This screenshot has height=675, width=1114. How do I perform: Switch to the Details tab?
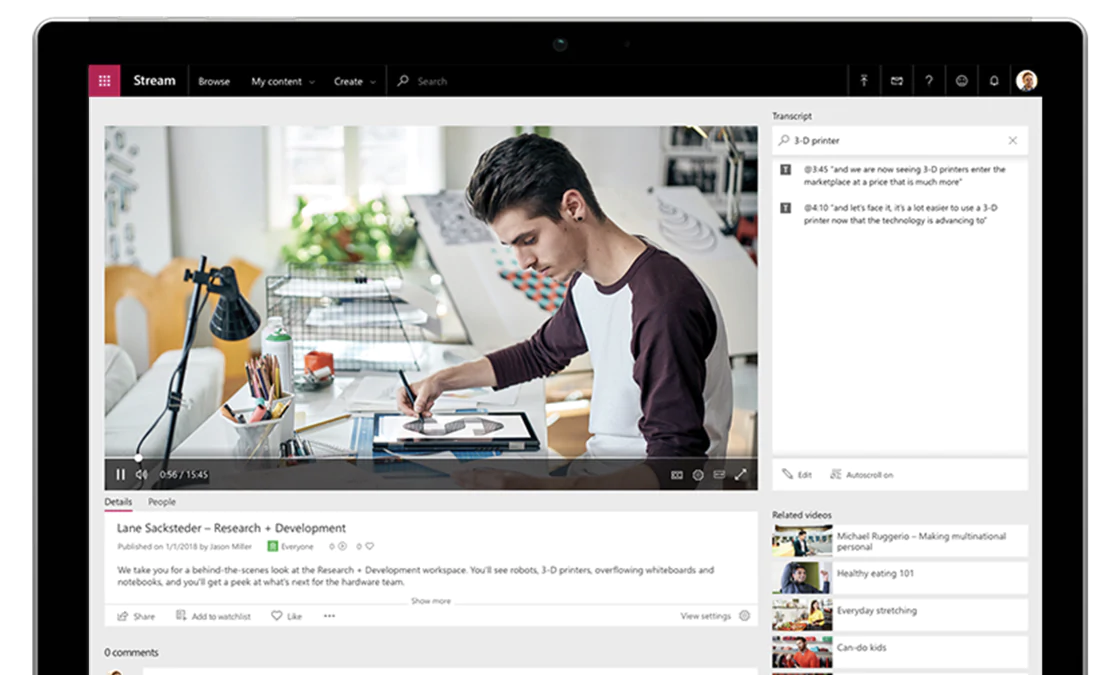point(118,502)
